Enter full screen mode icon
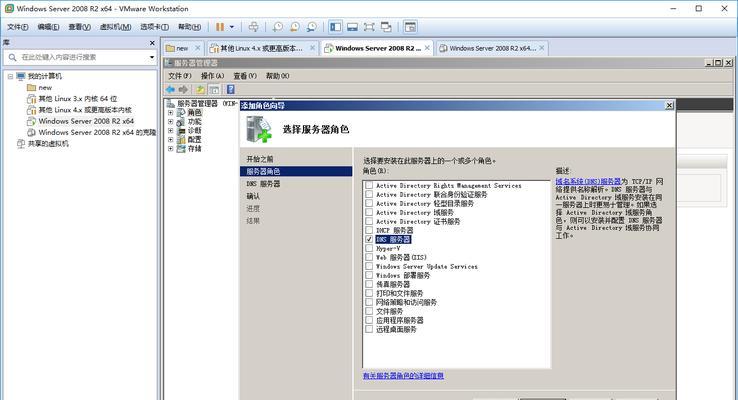The height and width of the screenshot is (400, 738). (x=369, y=27)
